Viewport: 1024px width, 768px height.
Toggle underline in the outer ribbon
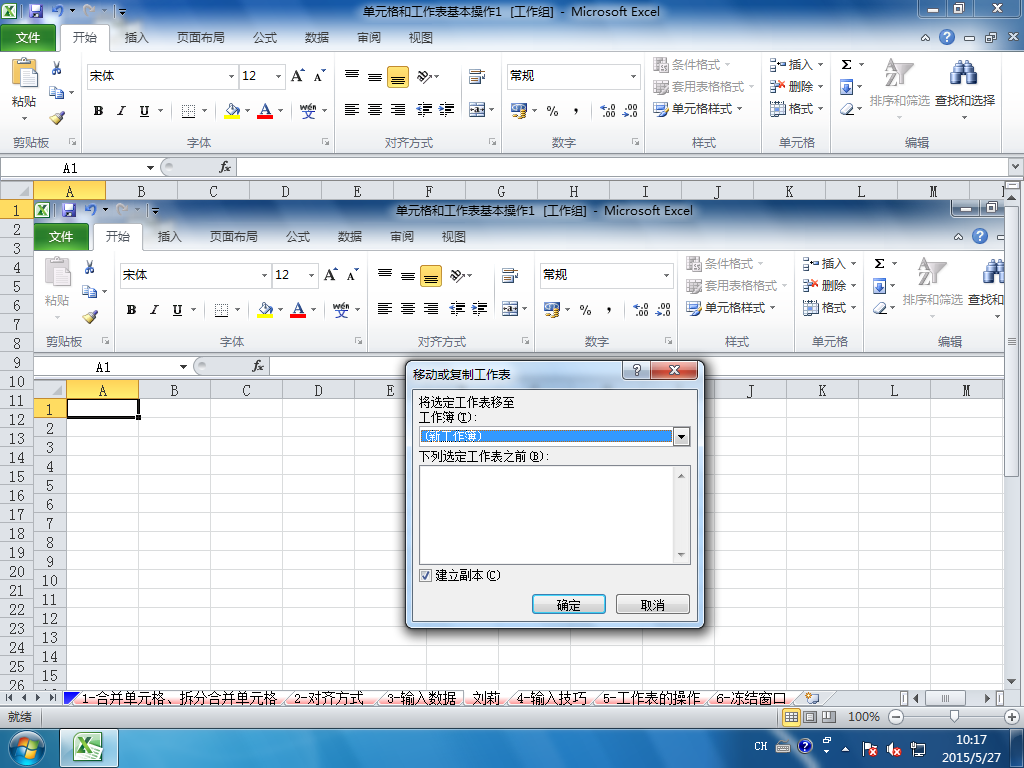[144, 111]
